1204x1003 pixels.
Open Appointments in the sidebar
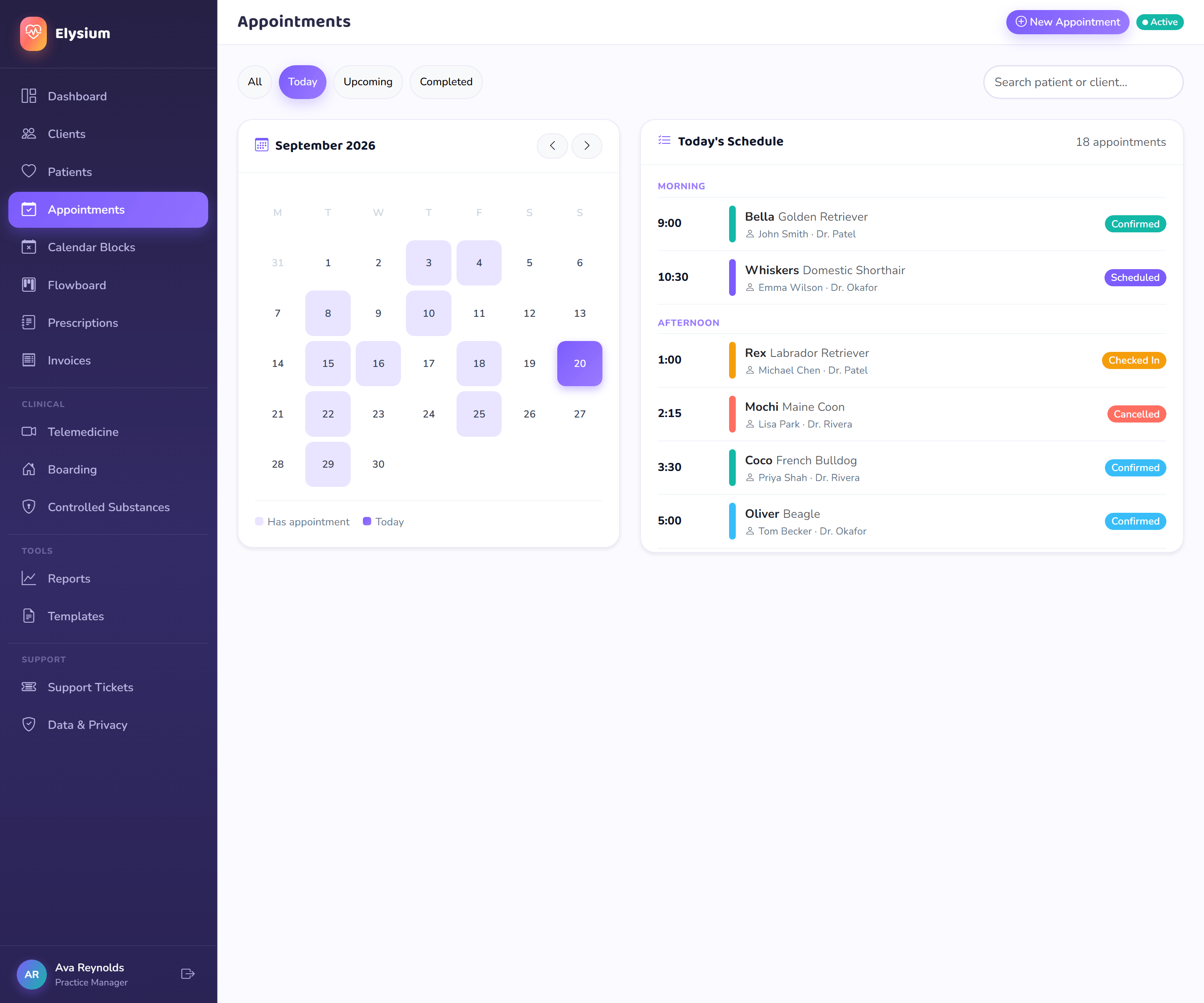point(108,210)
